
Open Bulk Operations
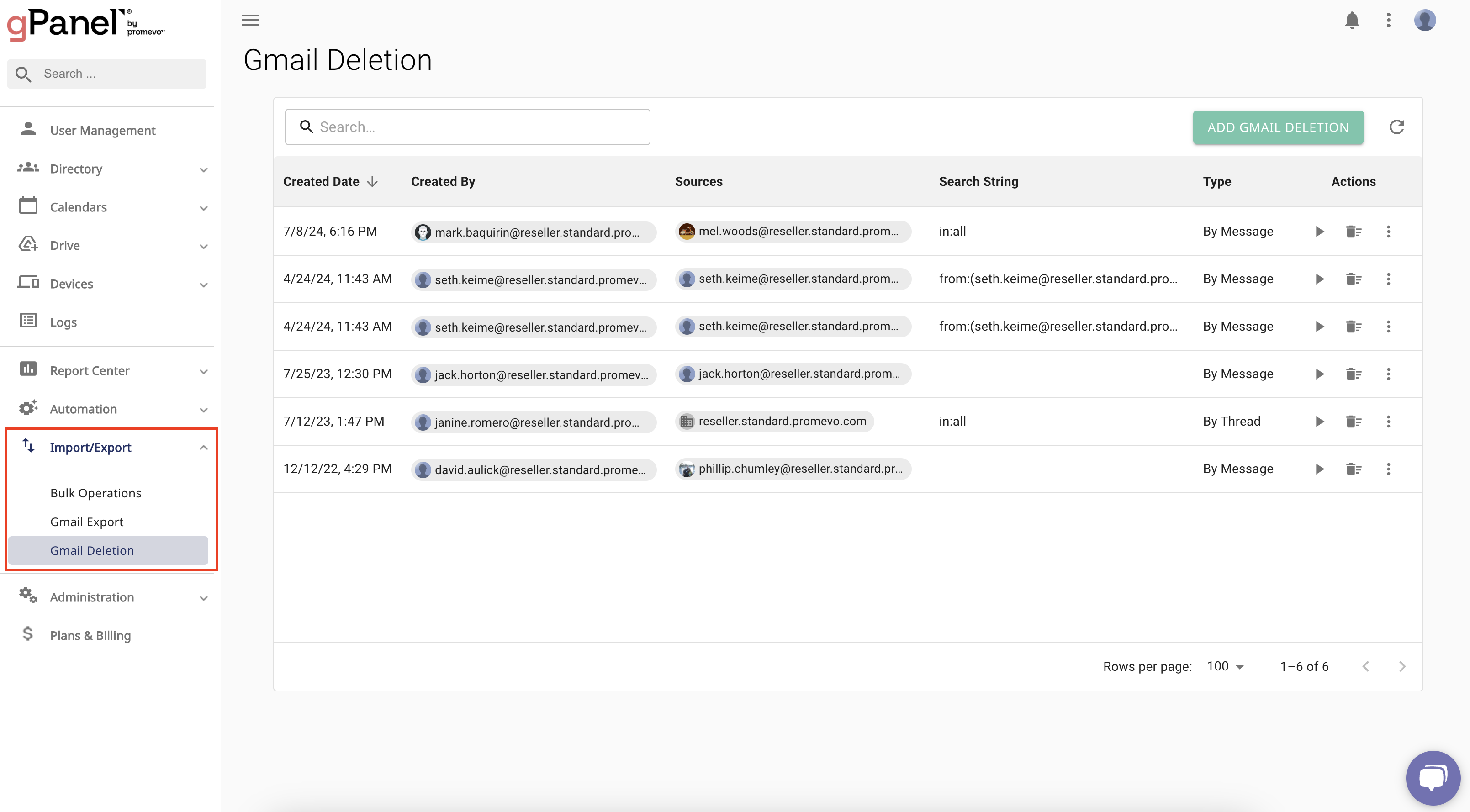pyautogui.click(x=96, y=493)
